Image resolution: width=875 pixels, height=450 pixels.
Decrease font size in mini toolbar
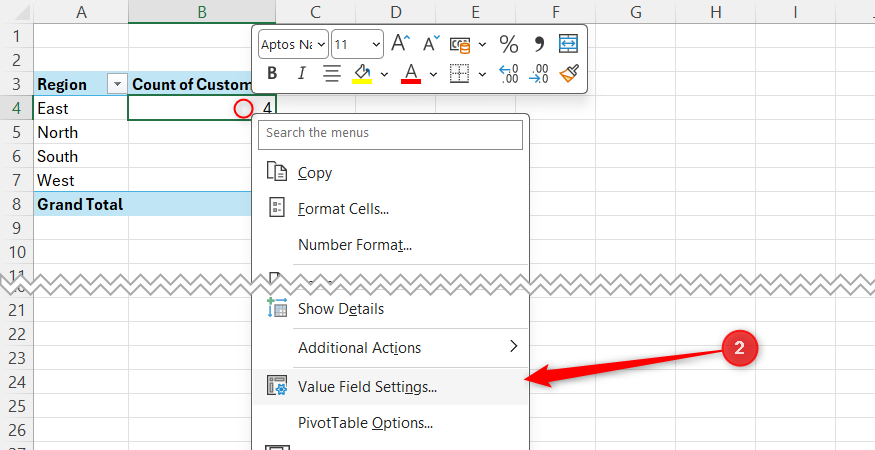431,44
